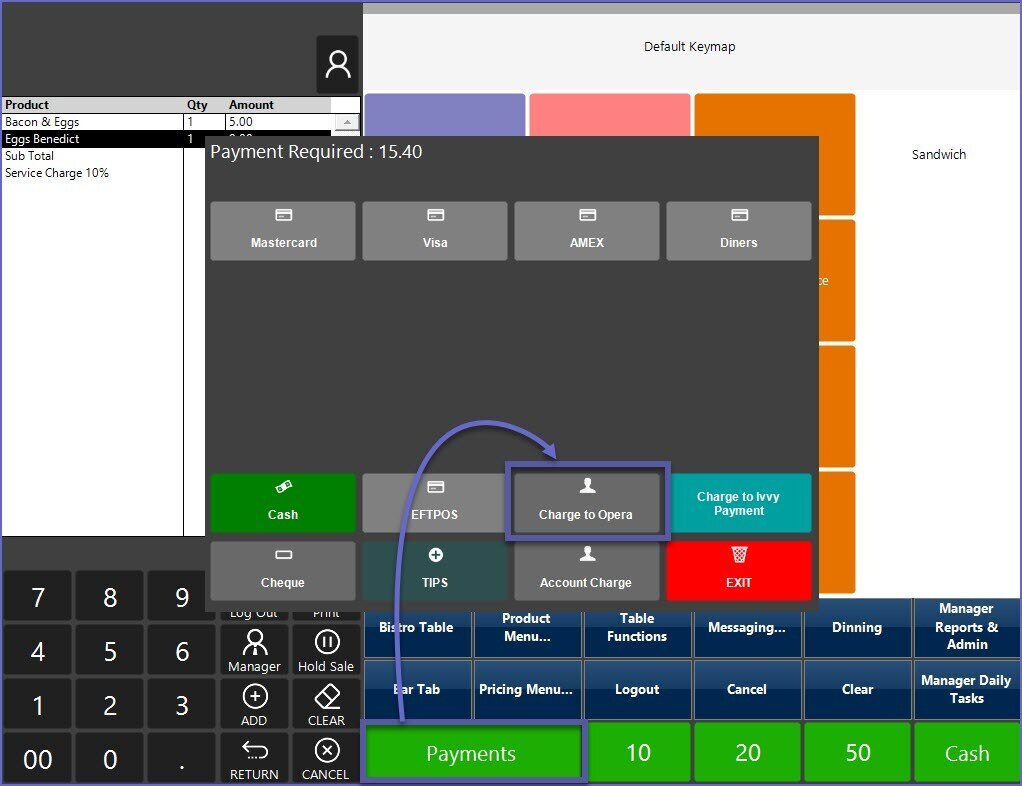Screen dimensions: 1022x786
Task: Select Charge to Ivvy Payment
Action: [x=739, y=502]
